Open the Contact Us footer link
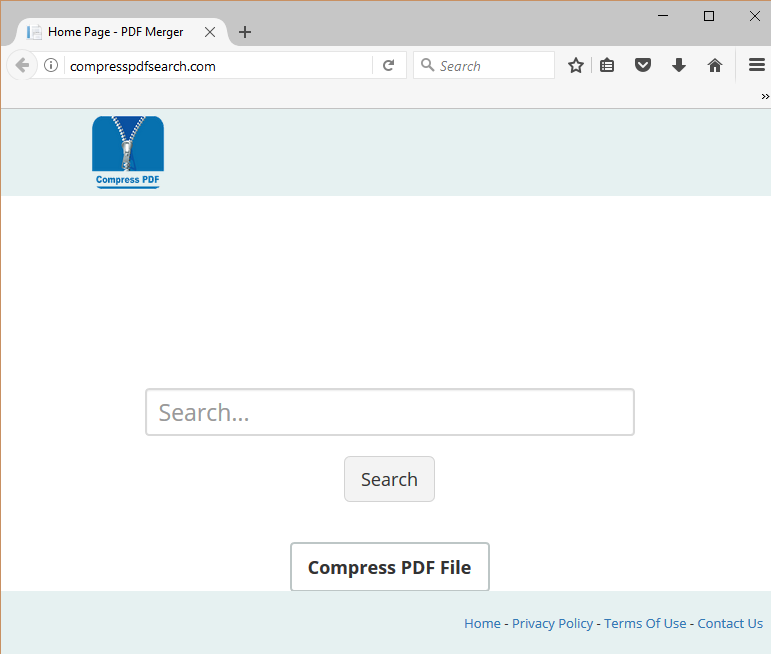The height and width of the screenshot is (654, 771). coord(730,624)
